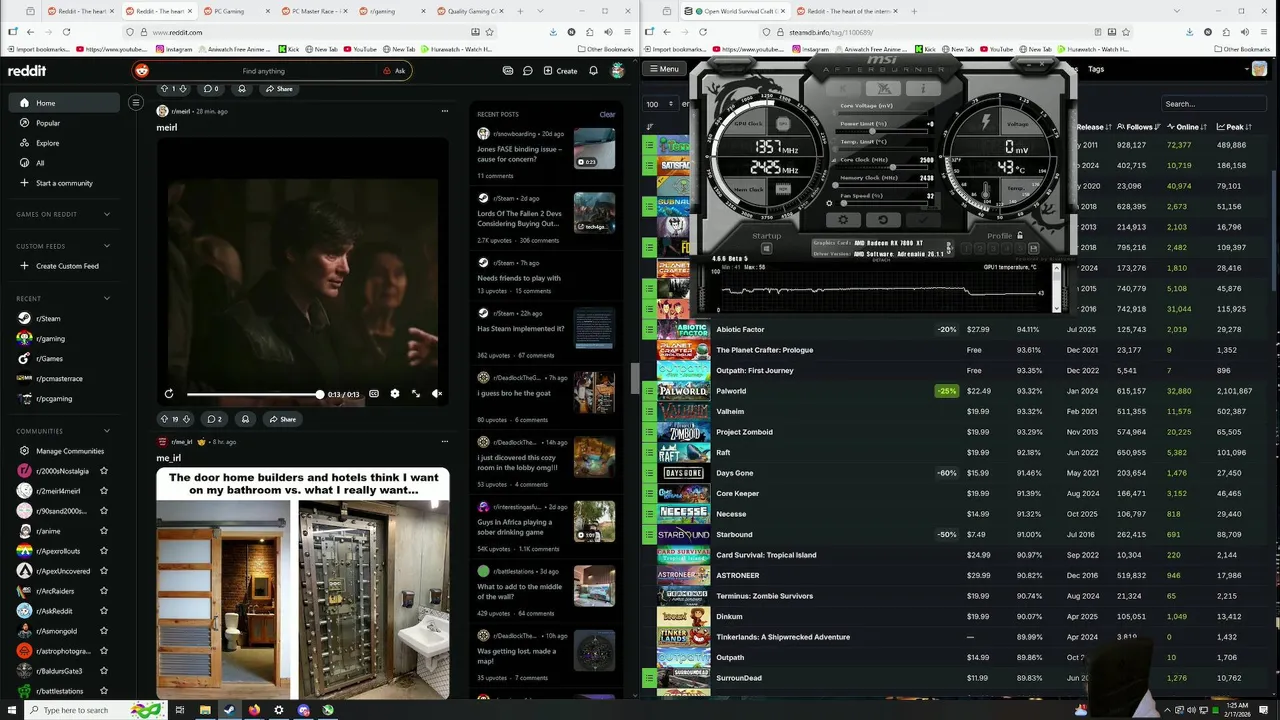Screen dimensions: 1280x720
Task: Adjust Afterburner Fan Speed slider
Action: point(882,203)
